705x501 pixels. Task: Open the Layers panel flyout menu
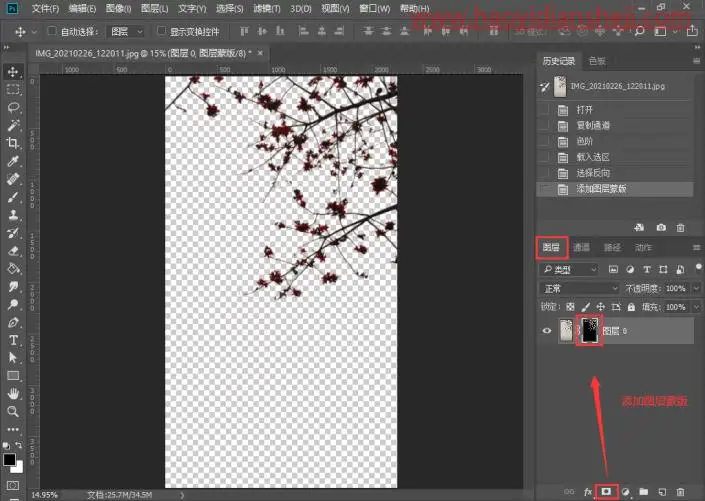click(696, 247)
